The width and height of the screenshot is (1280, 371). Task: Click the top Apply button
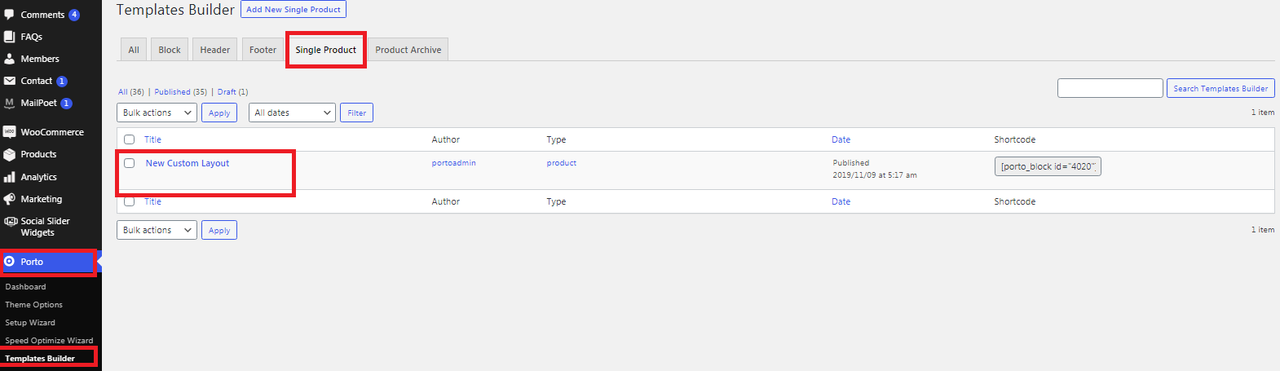tap(219, 113)
